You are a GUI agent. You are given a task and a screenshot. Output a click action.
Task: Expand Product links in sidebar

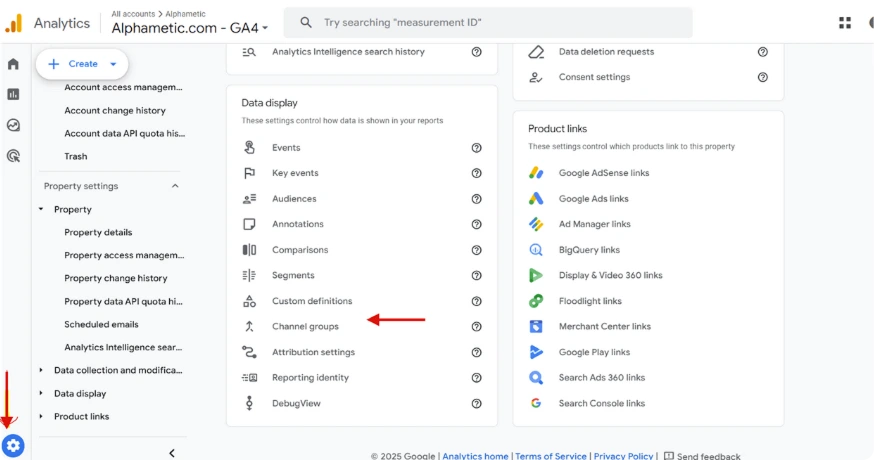click(41, 416)
